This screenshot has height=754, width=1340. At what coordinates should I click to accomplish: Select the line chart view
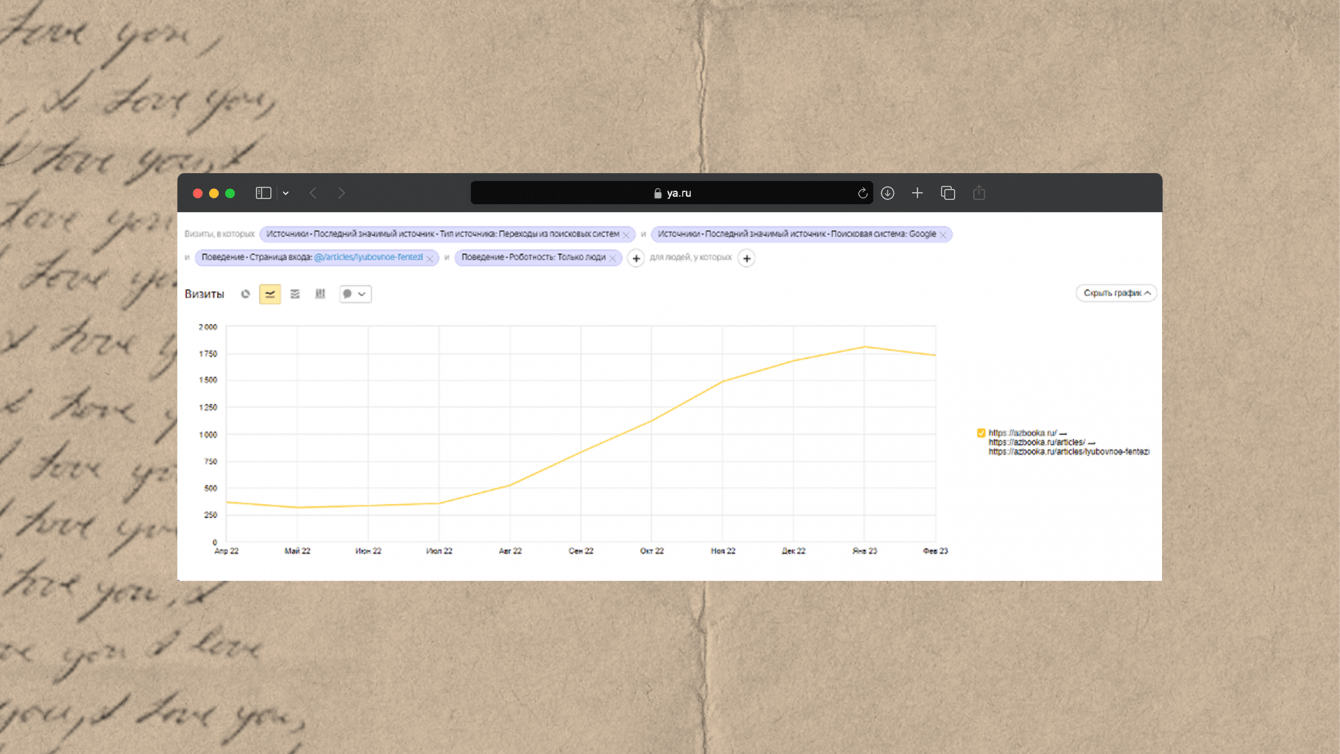(270, 294)
